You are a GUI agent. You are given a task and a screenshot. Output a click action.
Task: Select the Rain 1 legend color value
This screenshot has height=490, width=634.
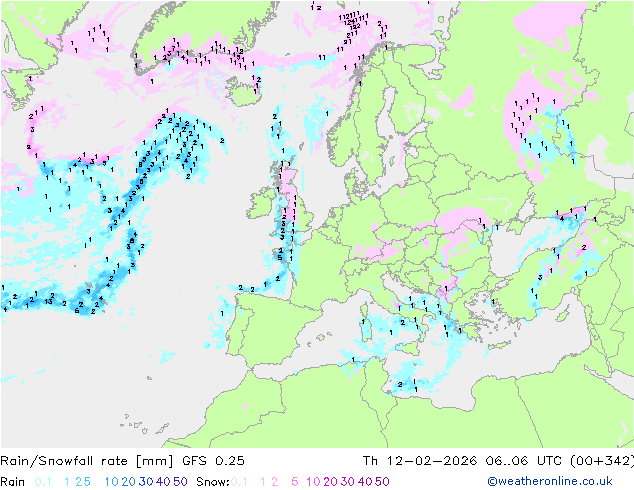(67, 482)
